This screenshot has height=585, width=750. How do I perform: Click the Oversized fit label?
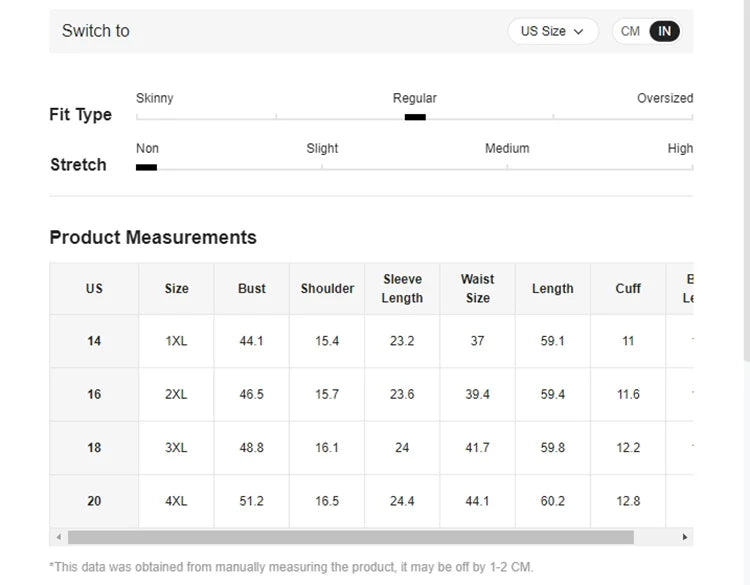[664, 98]
